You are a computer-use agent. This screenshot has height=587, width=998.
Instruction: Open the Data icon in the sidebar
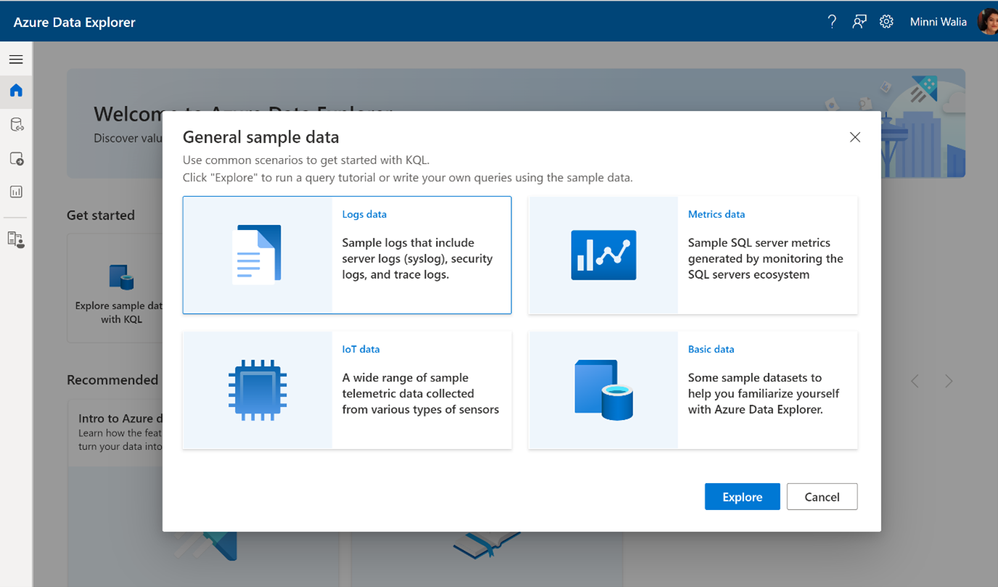pyautogui.click(x=17, y=124)
